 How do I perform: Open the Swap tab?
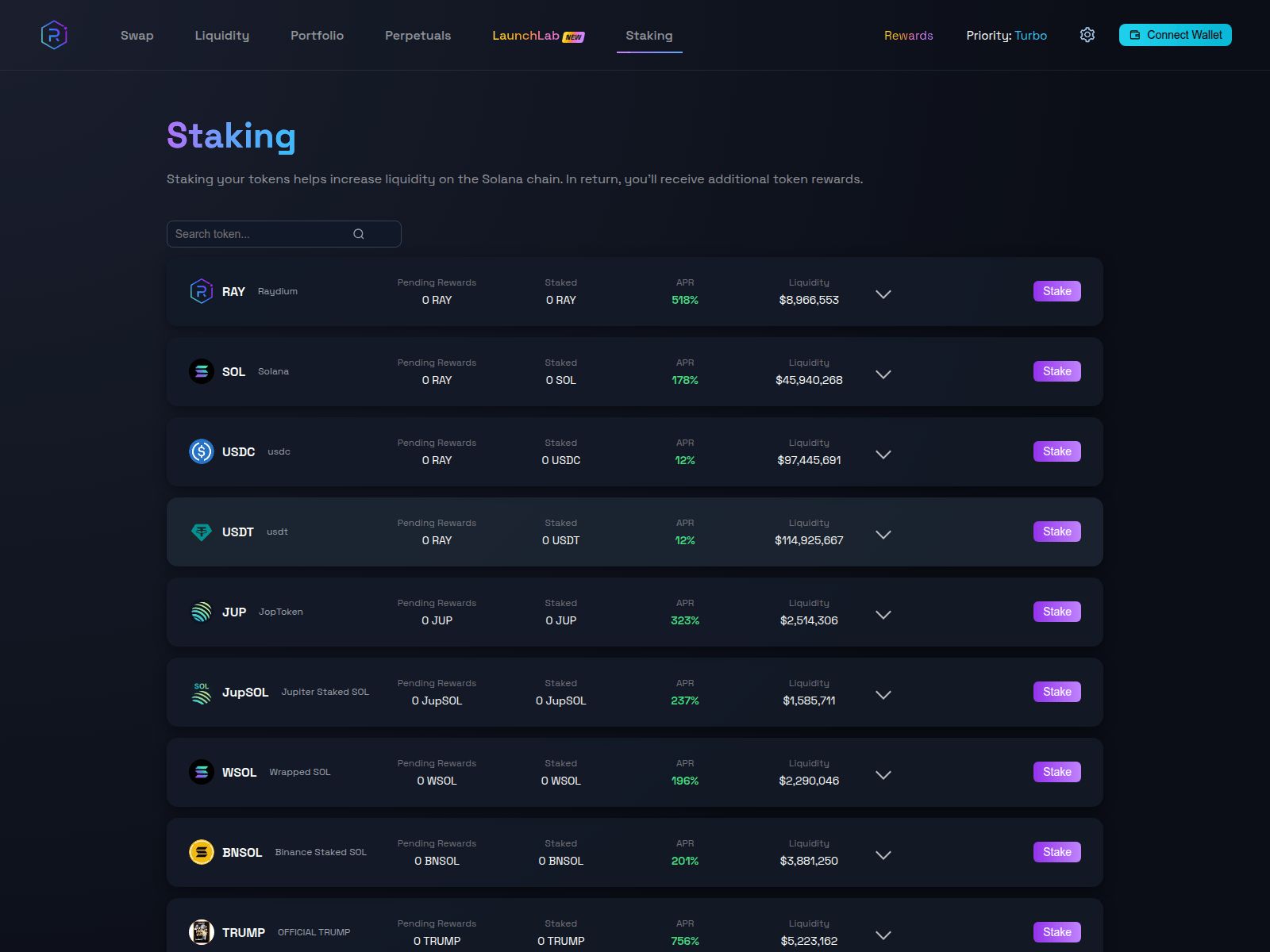137,36
